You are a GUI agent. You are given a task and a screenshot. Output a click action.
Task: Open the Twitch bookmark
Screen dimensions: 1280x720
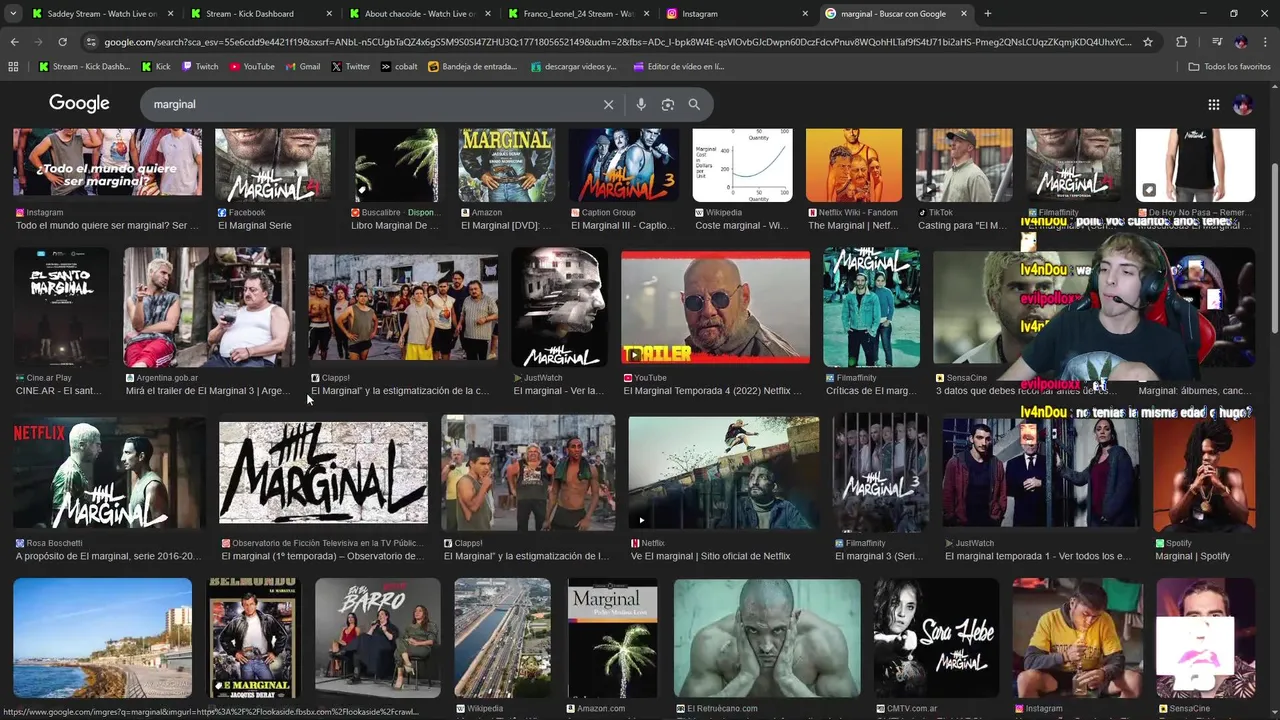[200, 67]
